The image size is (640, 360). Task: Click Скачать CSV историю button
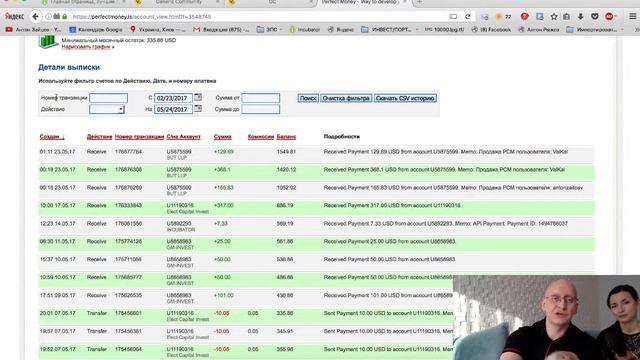click(405, 98)
